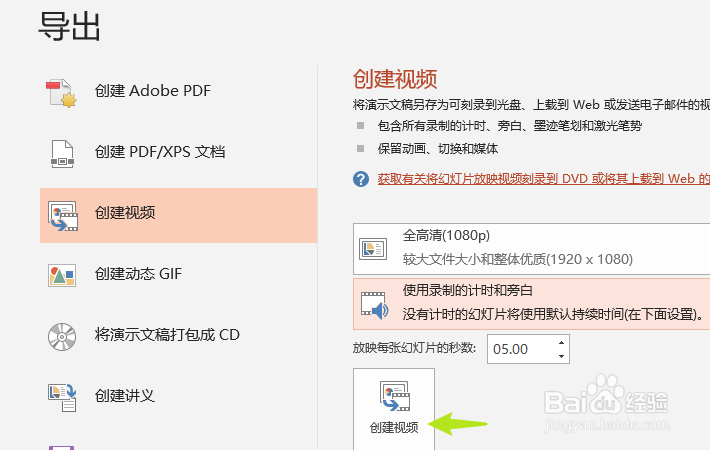The height and width of the screenshot is (450, 710).
Task: Click the 创建视频 sidebar icon
Action: pos(63,216)
